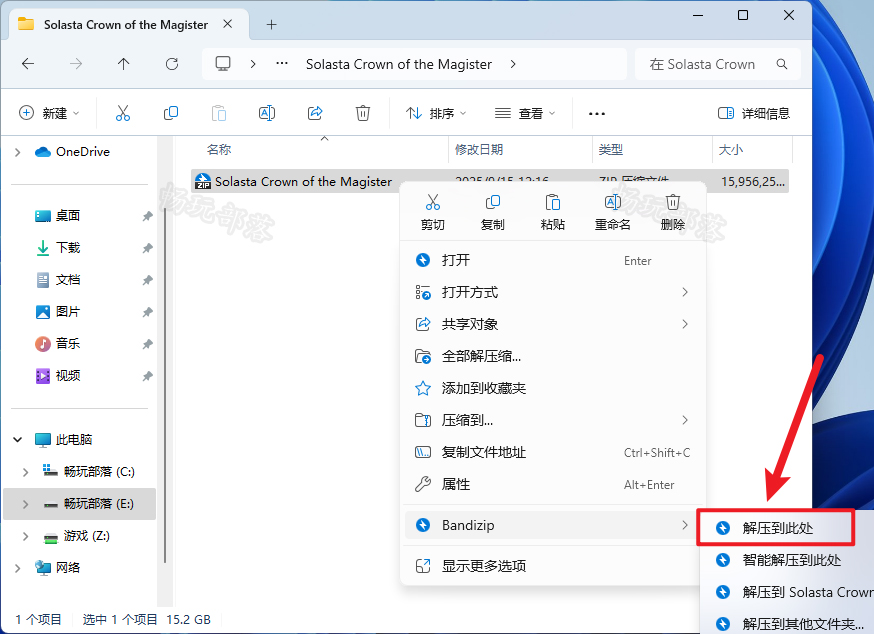Open the 排序 dropdown
Viewport: 874px width, 634px height.
click(x=436, y=113)
